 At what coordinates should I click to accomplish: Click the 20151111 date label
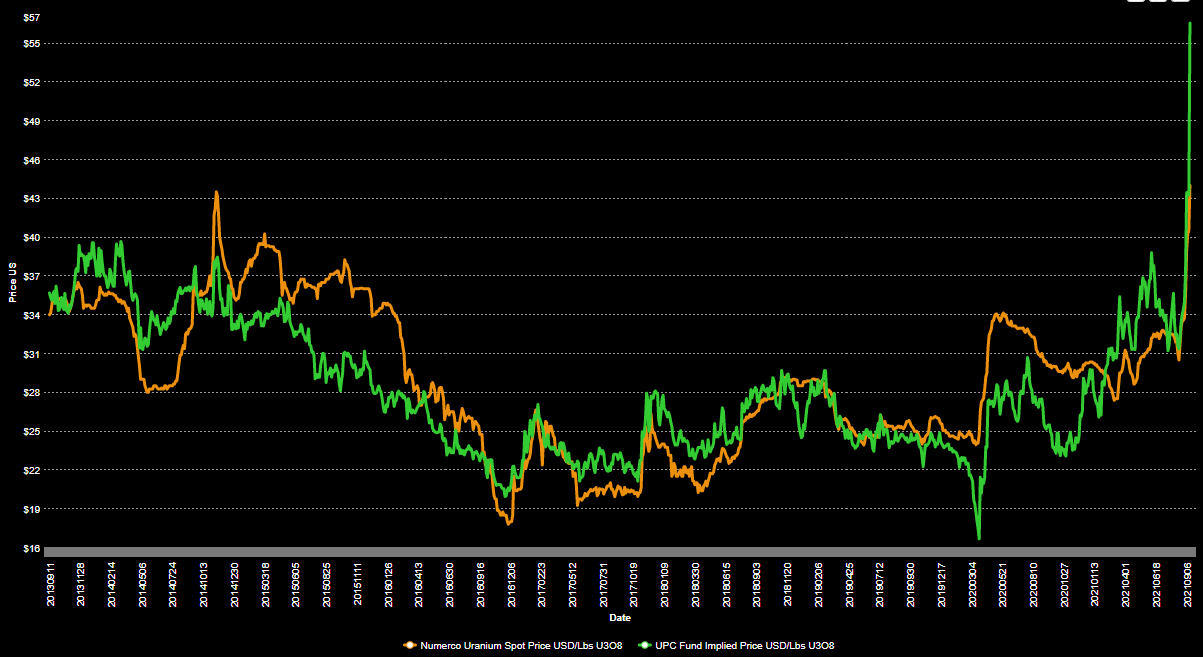[x=357, y=583]
